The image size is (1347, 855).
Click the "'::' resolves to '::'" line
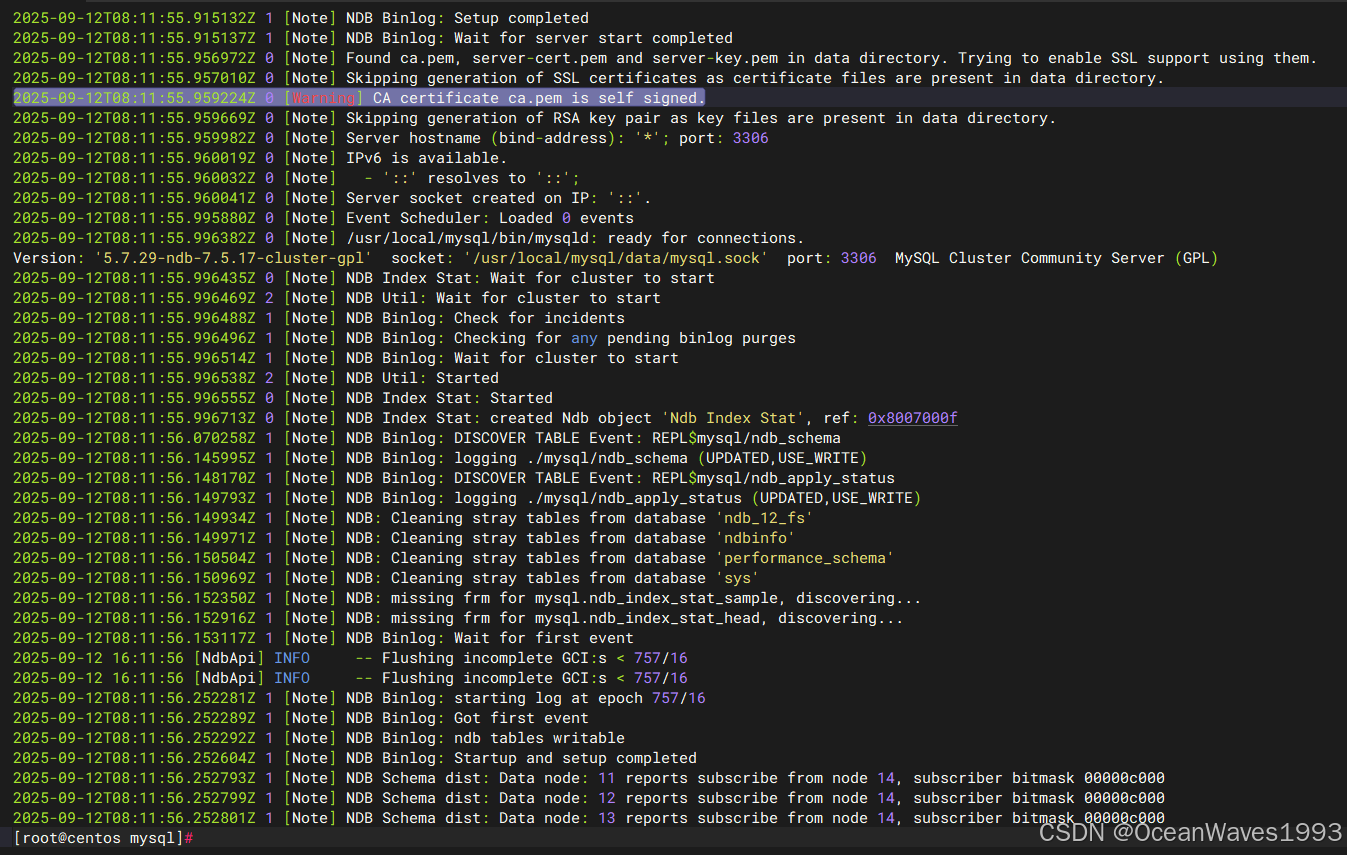point(296,178)
